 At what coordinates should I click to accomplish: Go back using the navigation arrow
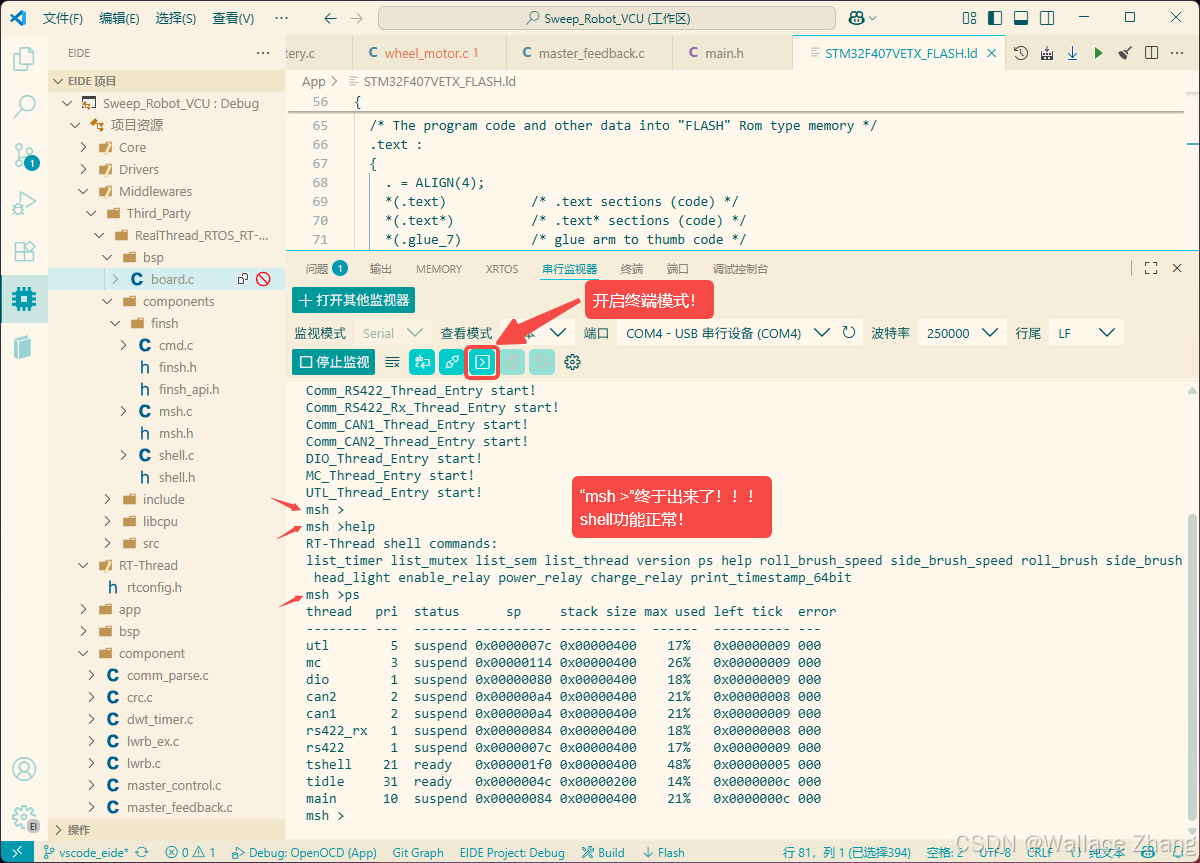tap(331, 18)
